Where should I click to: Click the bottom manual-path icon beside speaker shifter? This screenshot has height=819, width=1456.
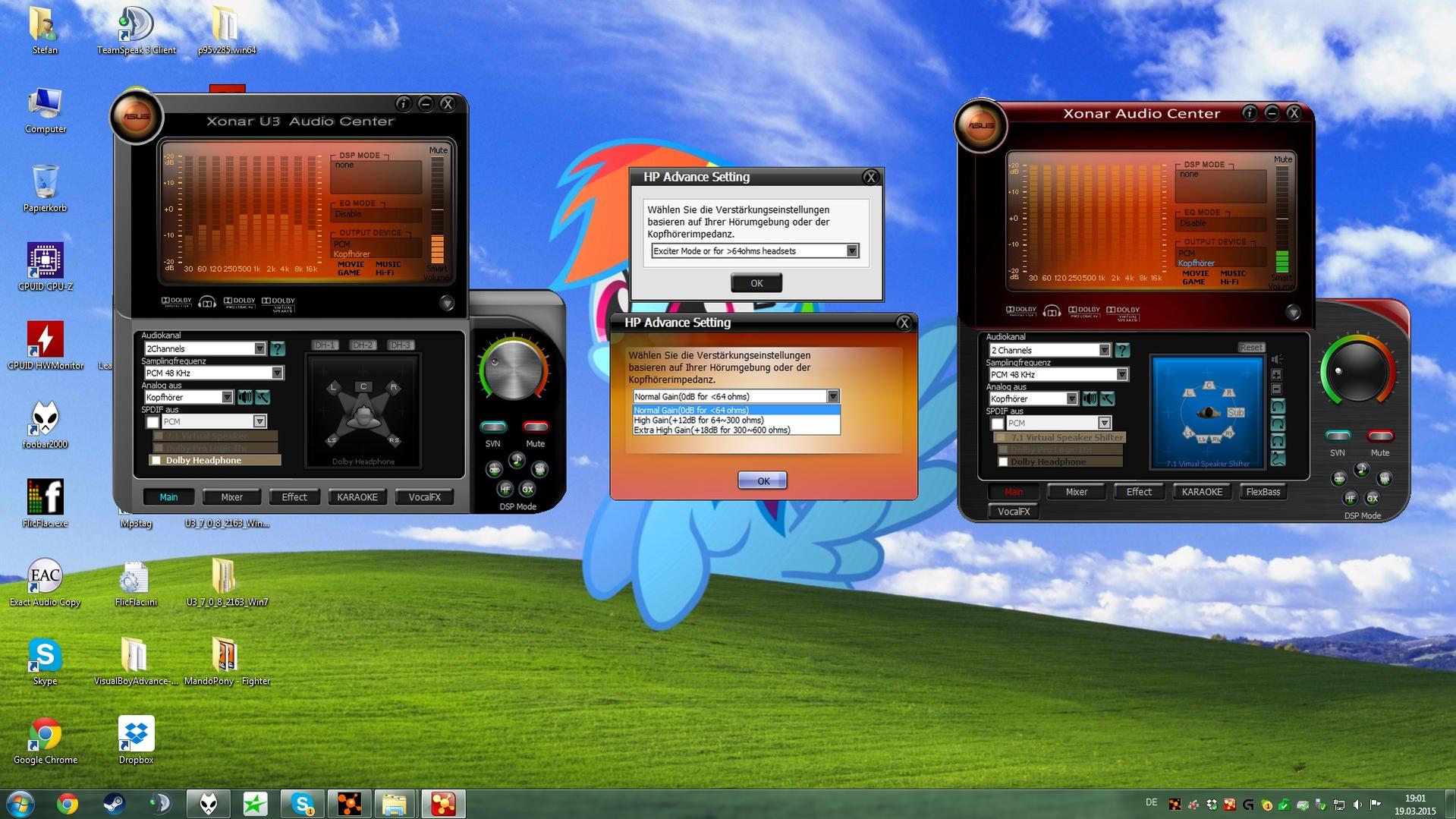[1278, 458]
